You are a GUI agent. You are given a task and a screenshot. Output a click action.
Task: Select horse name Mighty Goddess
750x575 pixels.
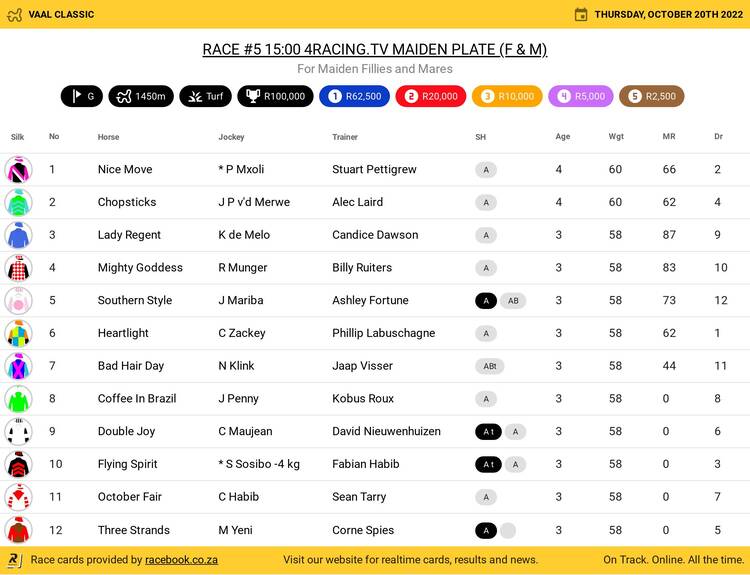140,268
